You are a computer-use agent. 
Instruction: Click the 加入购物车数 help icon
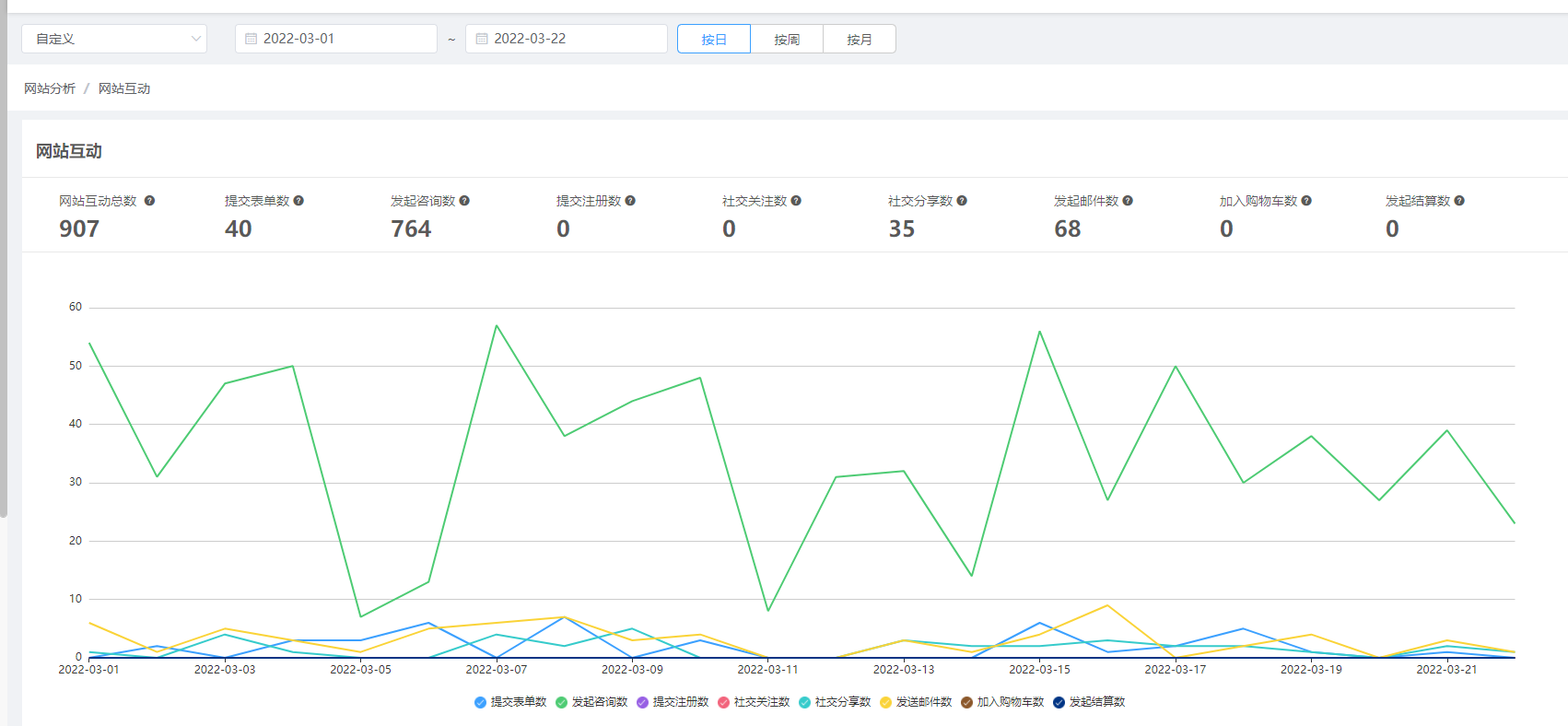click(x=1306, y=201)
